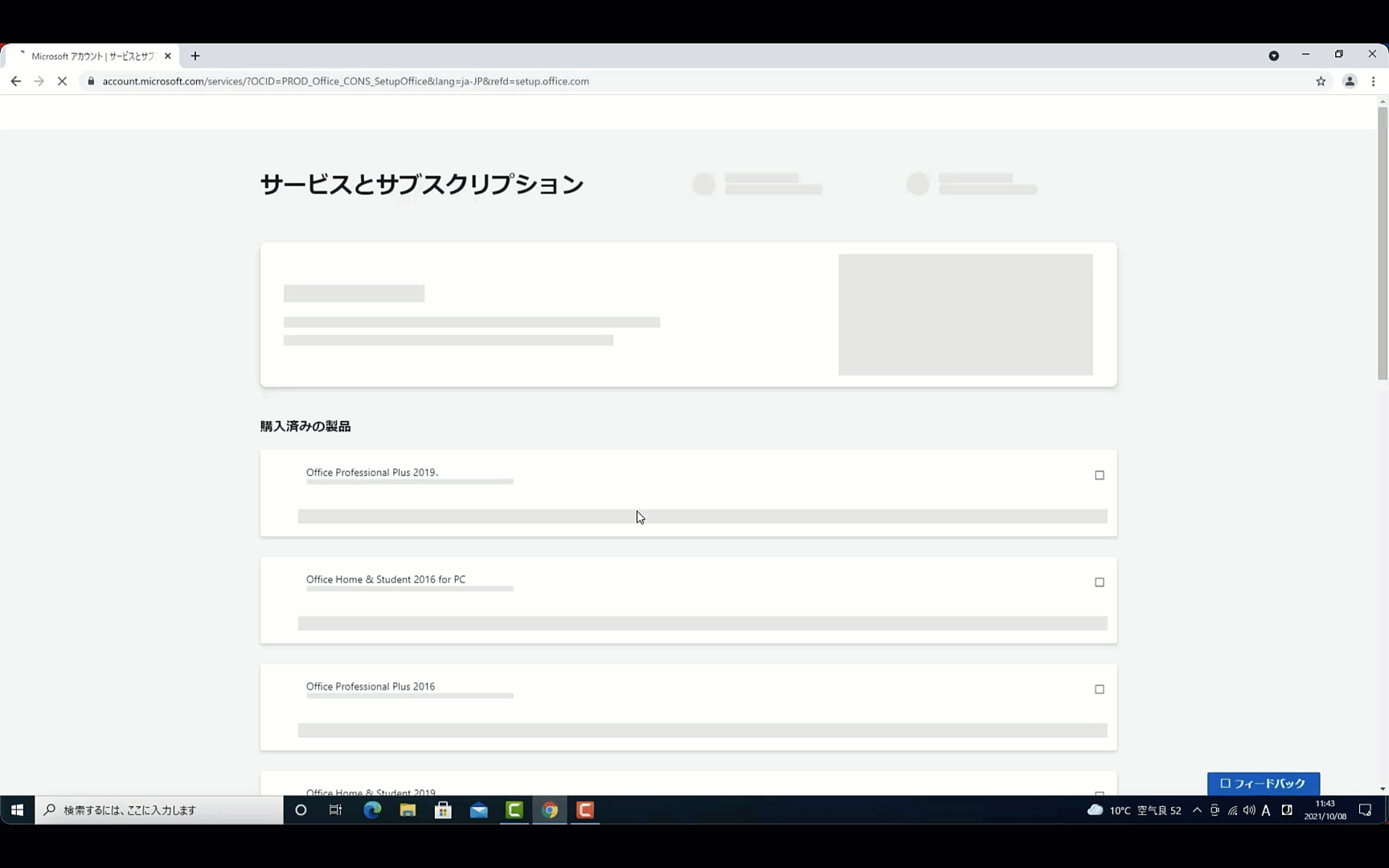Open File Explorer from the taskbar
1389x868 pixels.
(x=408, y=810)
